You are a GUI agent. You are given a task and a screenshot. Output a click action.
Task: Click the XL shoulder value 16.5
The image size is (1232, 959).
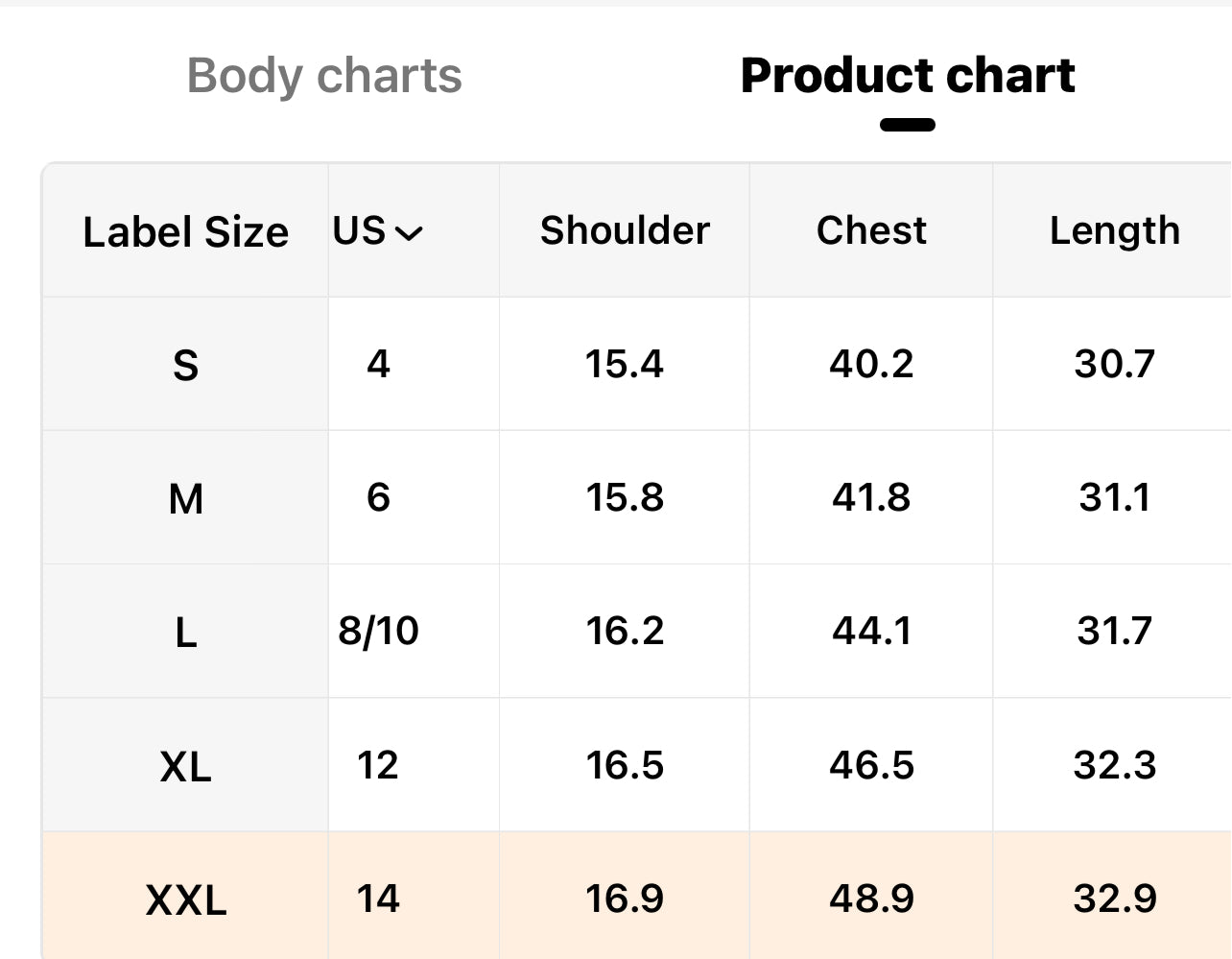pos(625,766)
